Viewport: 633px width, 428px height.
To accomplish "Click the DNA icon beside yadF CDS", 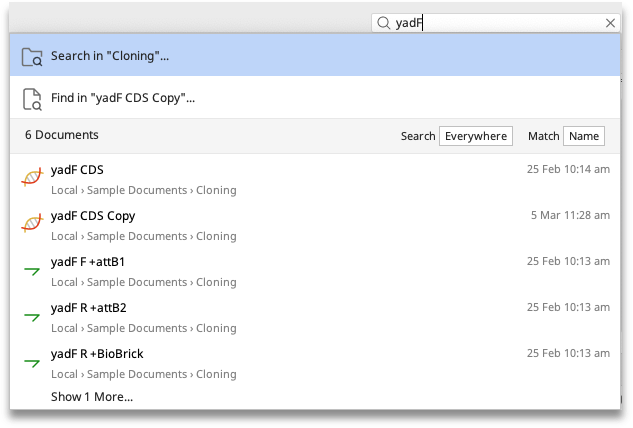I will tap(32, 177).
